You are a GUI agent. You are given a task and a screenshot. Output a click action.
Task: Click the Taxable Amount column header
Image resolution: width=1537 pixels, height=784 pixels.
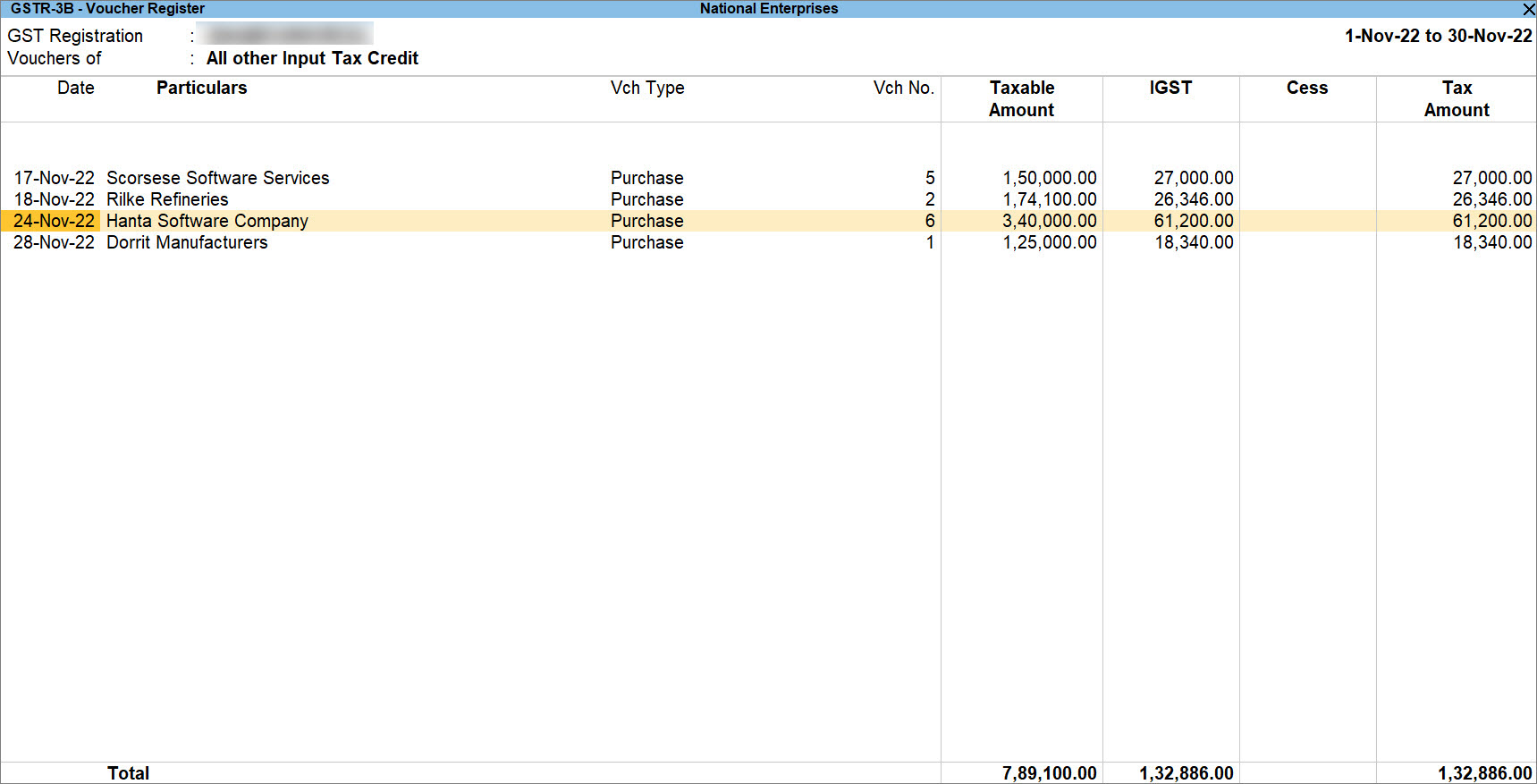(1022, 98)
